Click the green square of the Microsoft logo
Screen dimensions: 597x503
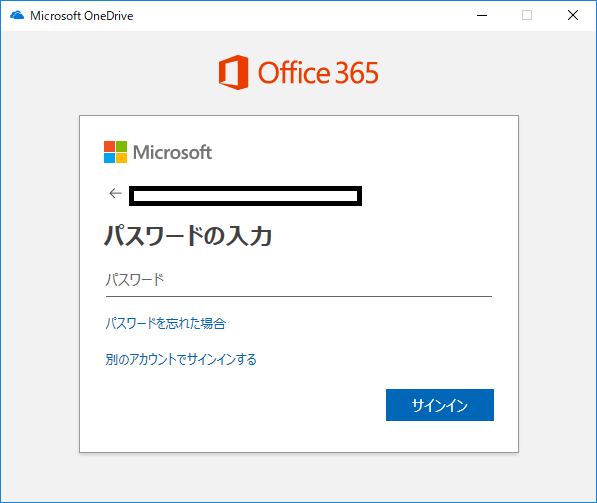click(121, 146)
